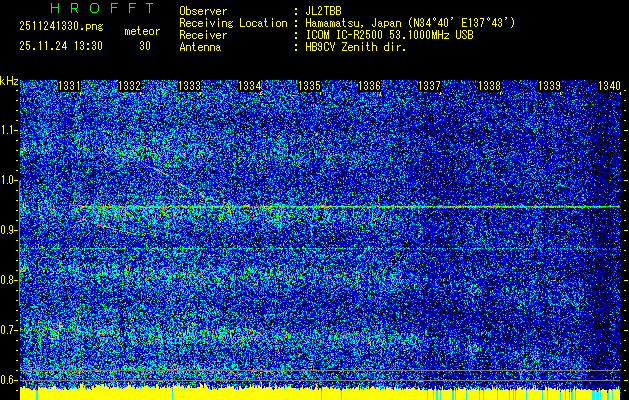Click the 1331 time marker
The height and width of the screenshot is (400, 629).
(70, 87)
